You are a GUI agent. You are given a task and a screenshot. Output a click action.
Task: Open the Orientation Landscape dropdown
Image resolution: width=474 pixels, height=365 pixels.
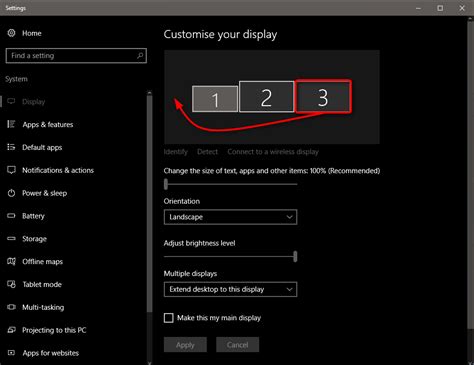pyautogui.click(x=230, y=217)
